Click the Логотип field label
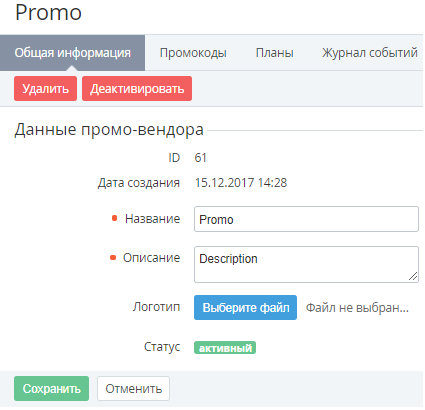The image size is (425, 410). click(156, 307)
